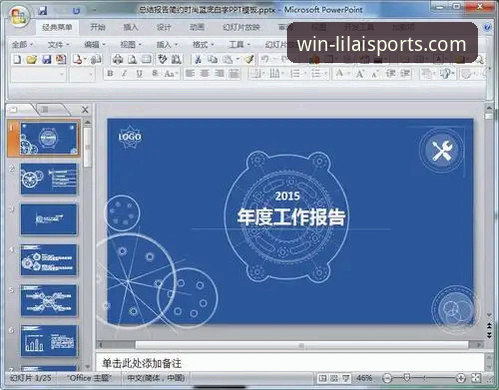499x390 pixels.
Task: Select slide 6 thumbnail with bar chart
Action: pyautogui.click(x=49, y=341)
